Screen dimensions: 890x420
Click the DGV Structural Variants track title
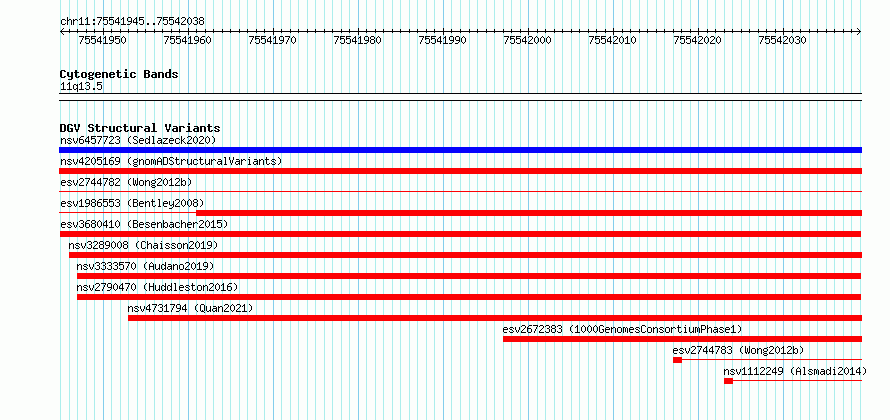tap(140, 128)
